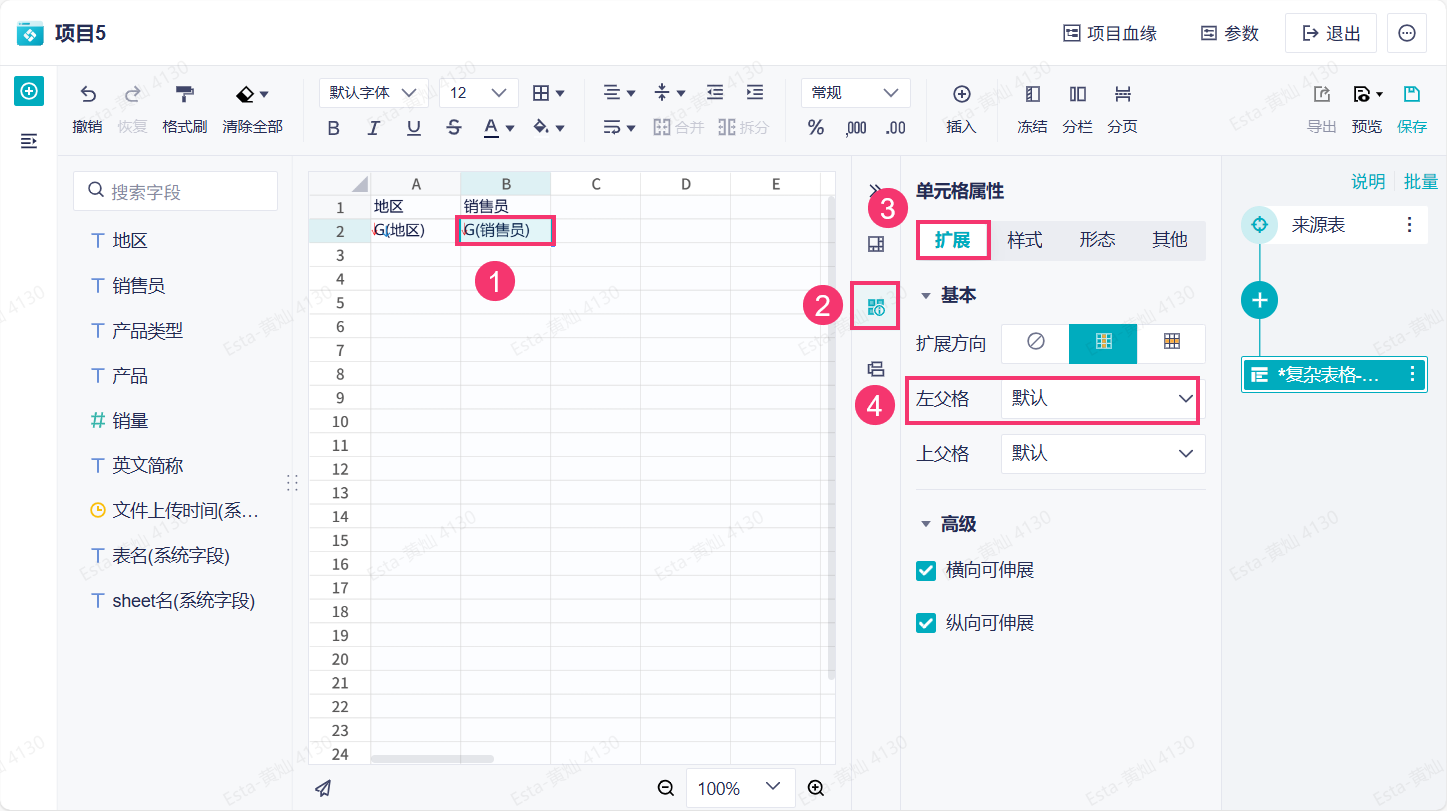Open the text wrap dropdown
The height and width of the screenshot is (811, 1447).
tap(620, 128)
